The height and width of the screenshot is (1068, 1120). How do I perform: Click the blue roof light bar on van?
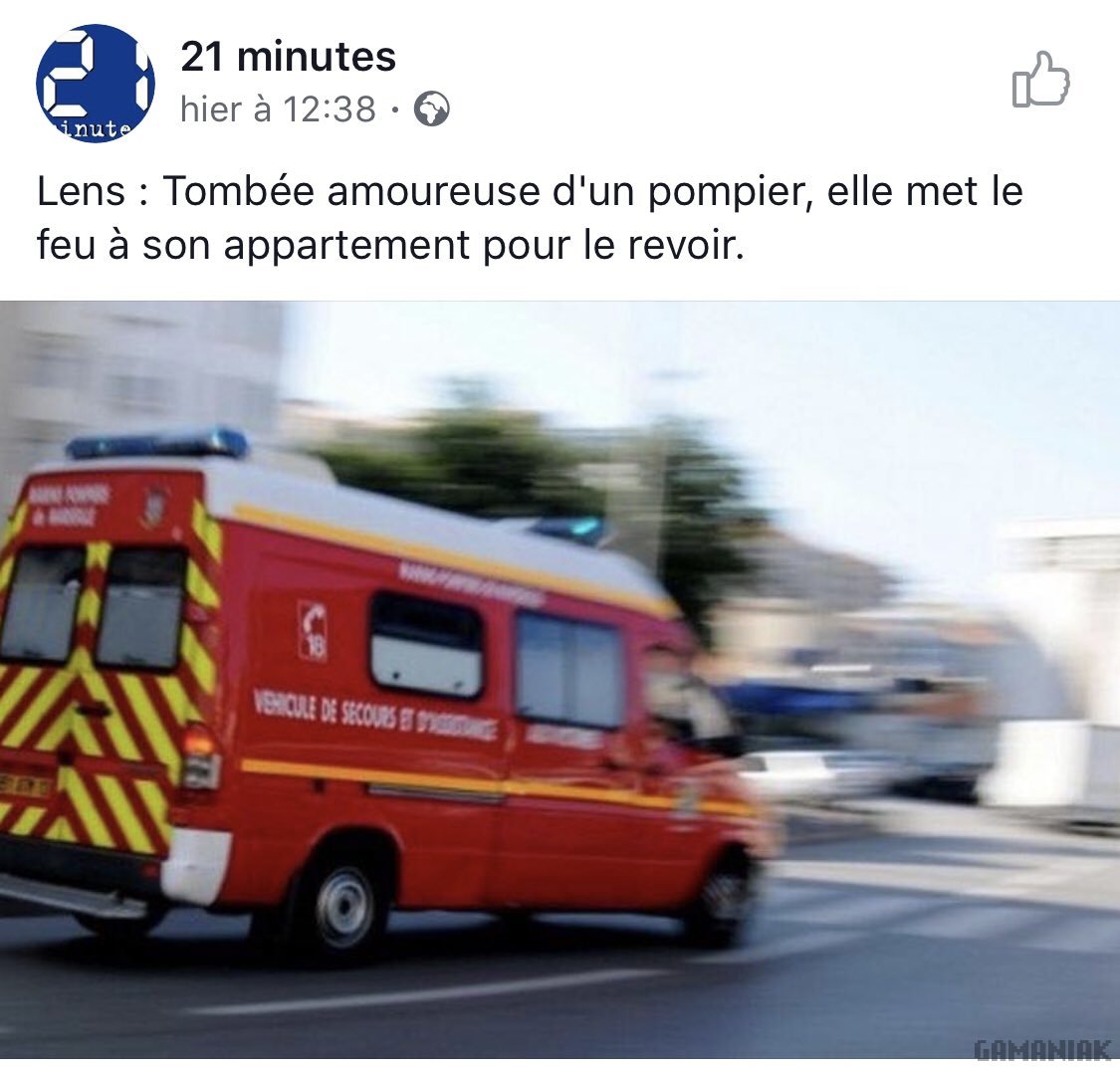[157, 443]
